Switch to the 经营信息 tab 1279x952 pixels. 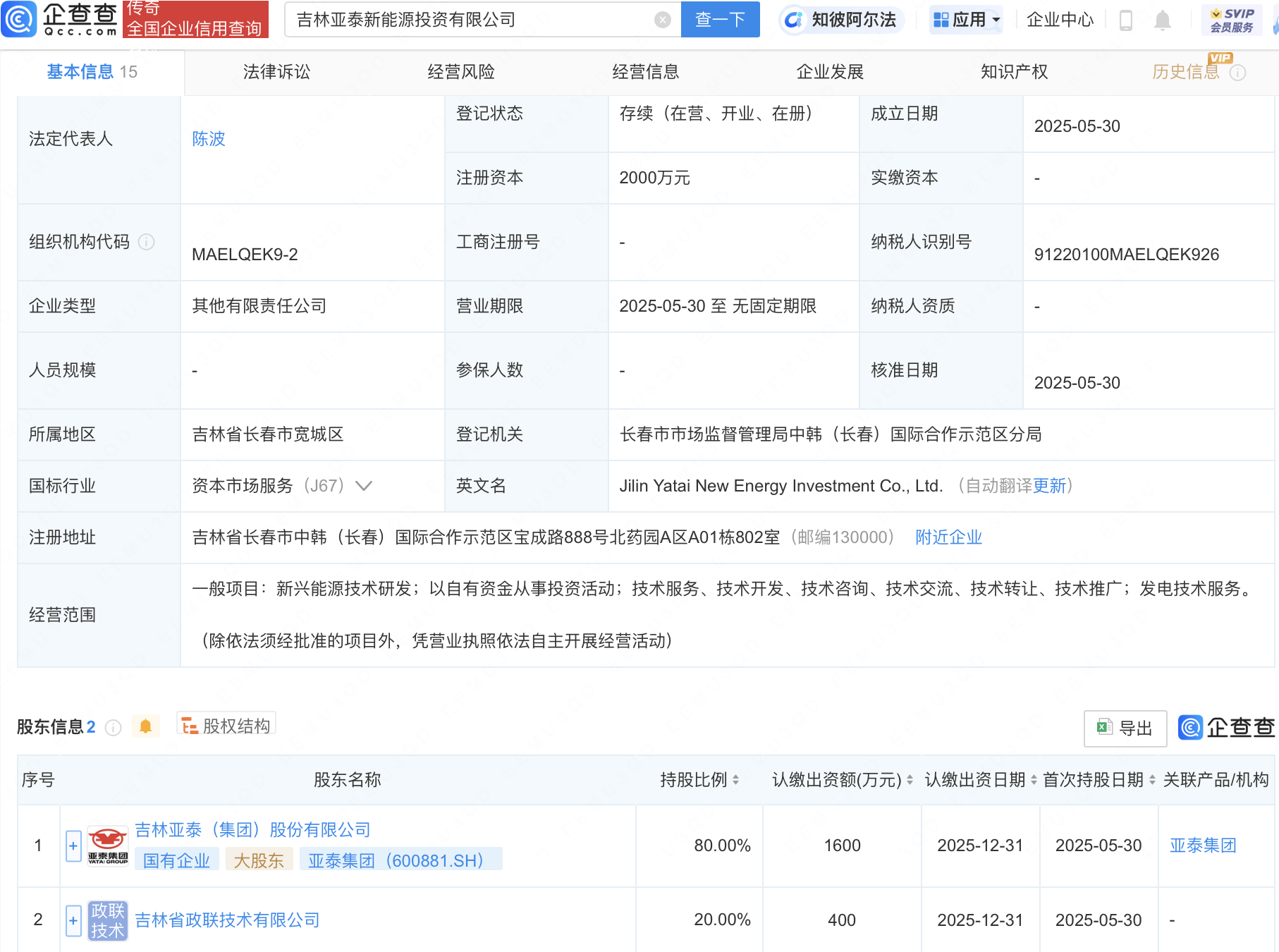coord(646,72)
